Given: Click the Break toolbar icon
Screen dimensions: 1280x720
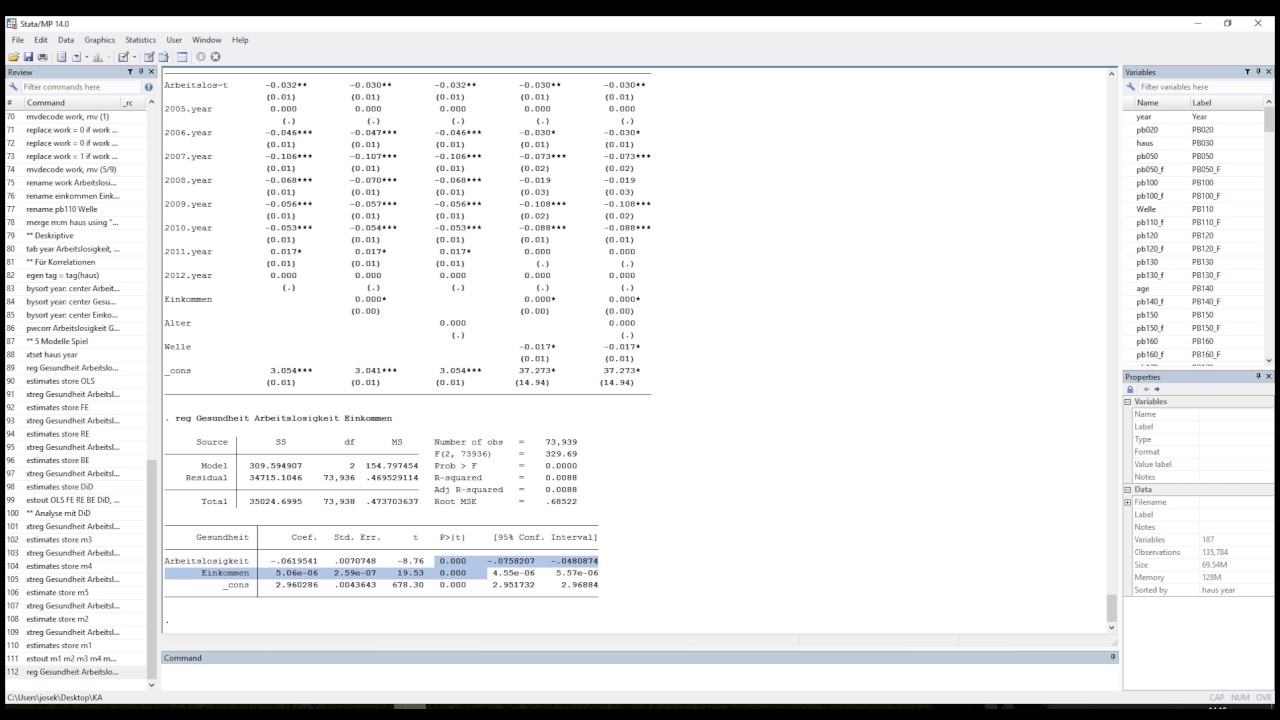Looking at the screenshot, I should (x=215, y=57).
